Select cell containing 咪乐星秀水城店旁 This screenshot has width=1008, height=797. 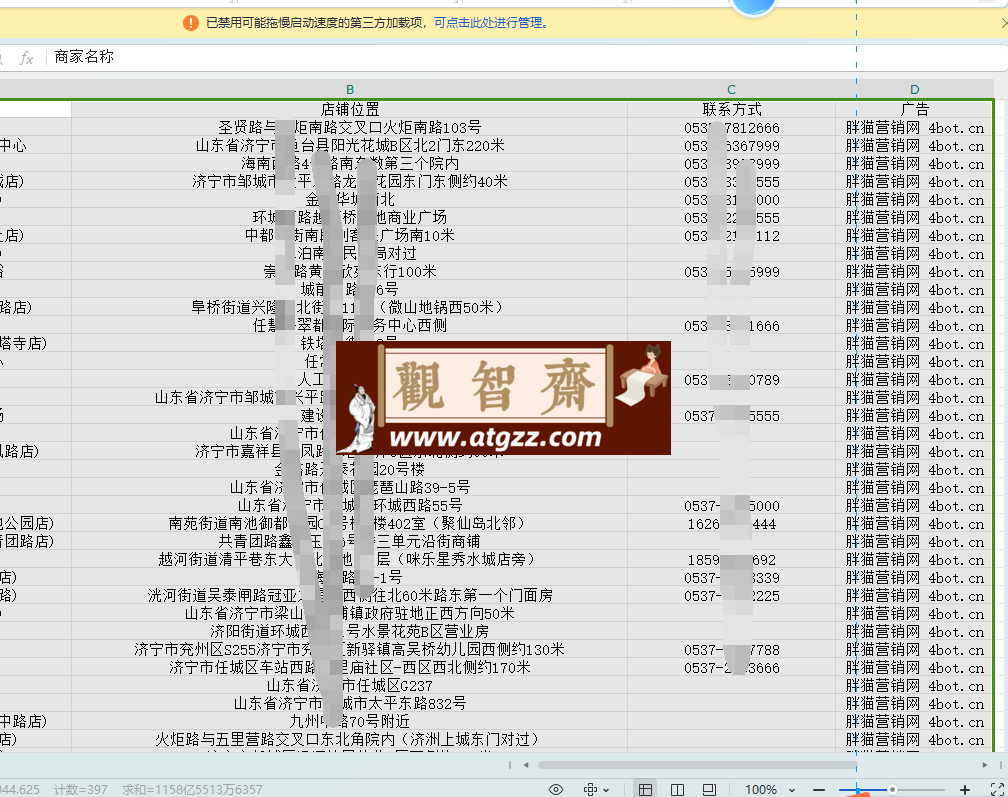coord(350,560)
